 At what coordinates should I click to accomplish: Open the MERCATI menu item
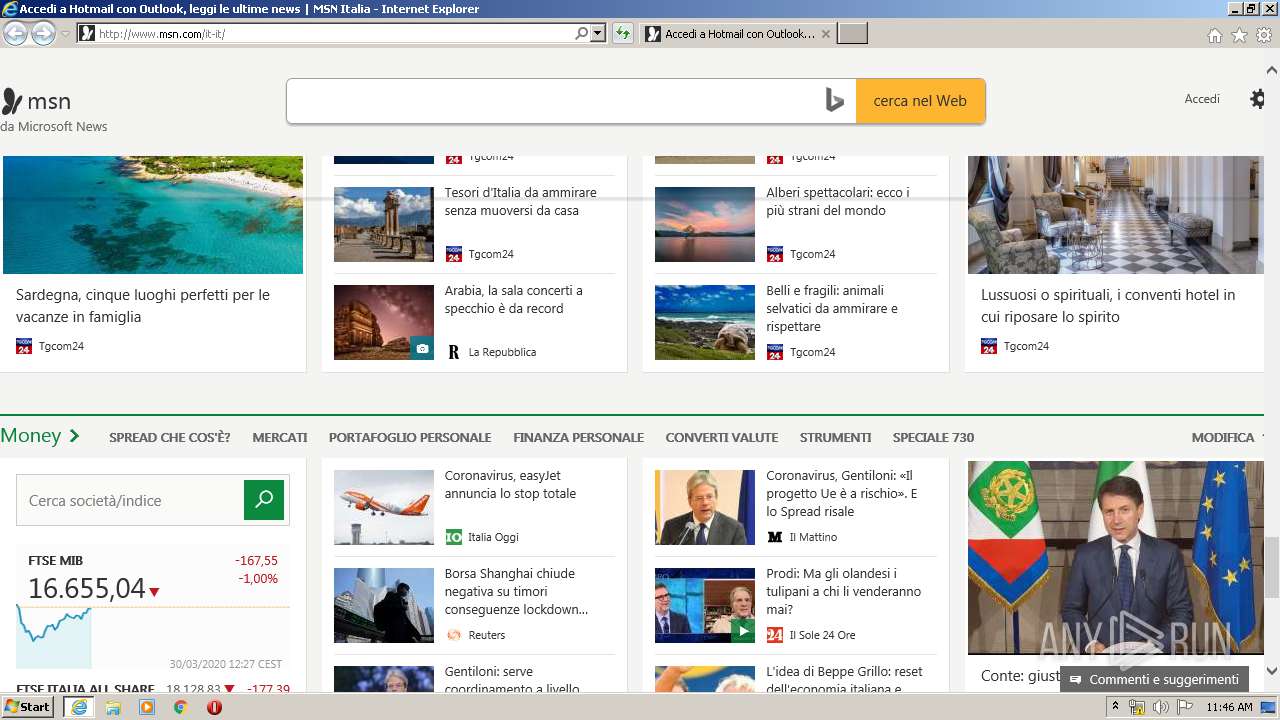pyautogui.click(x=280, y=437)
